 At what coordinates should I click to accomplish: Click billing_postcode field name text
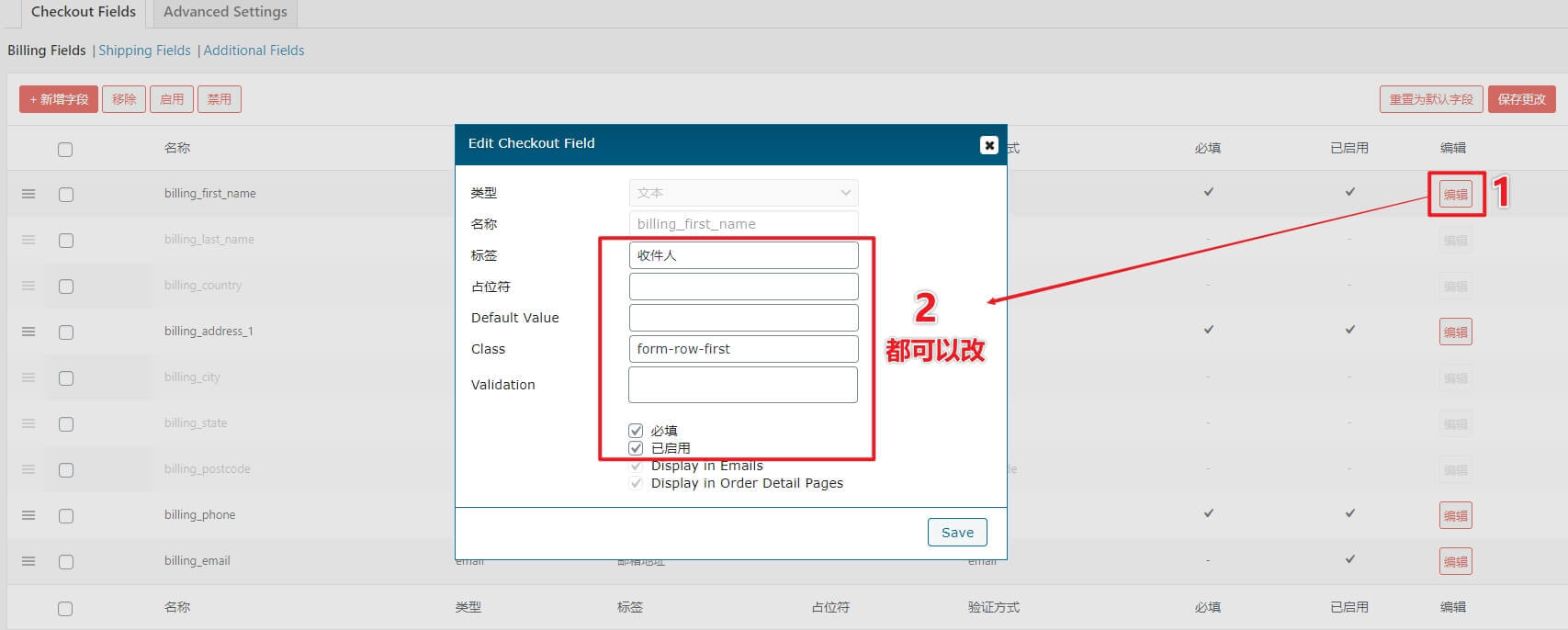tap(208, 469)
